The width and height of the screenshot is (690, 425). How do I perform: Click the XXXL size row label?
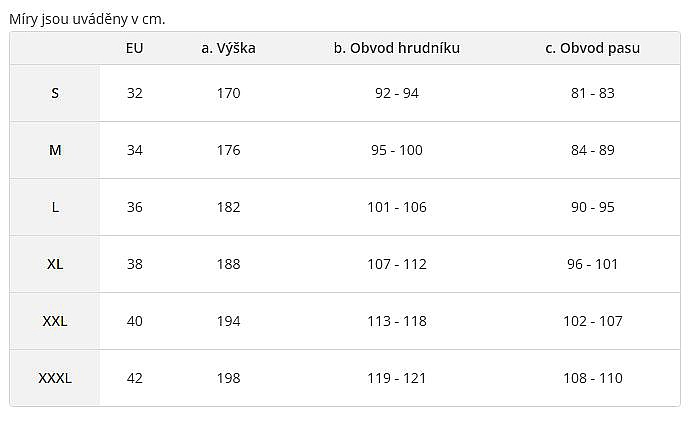[x=55, y=378]
